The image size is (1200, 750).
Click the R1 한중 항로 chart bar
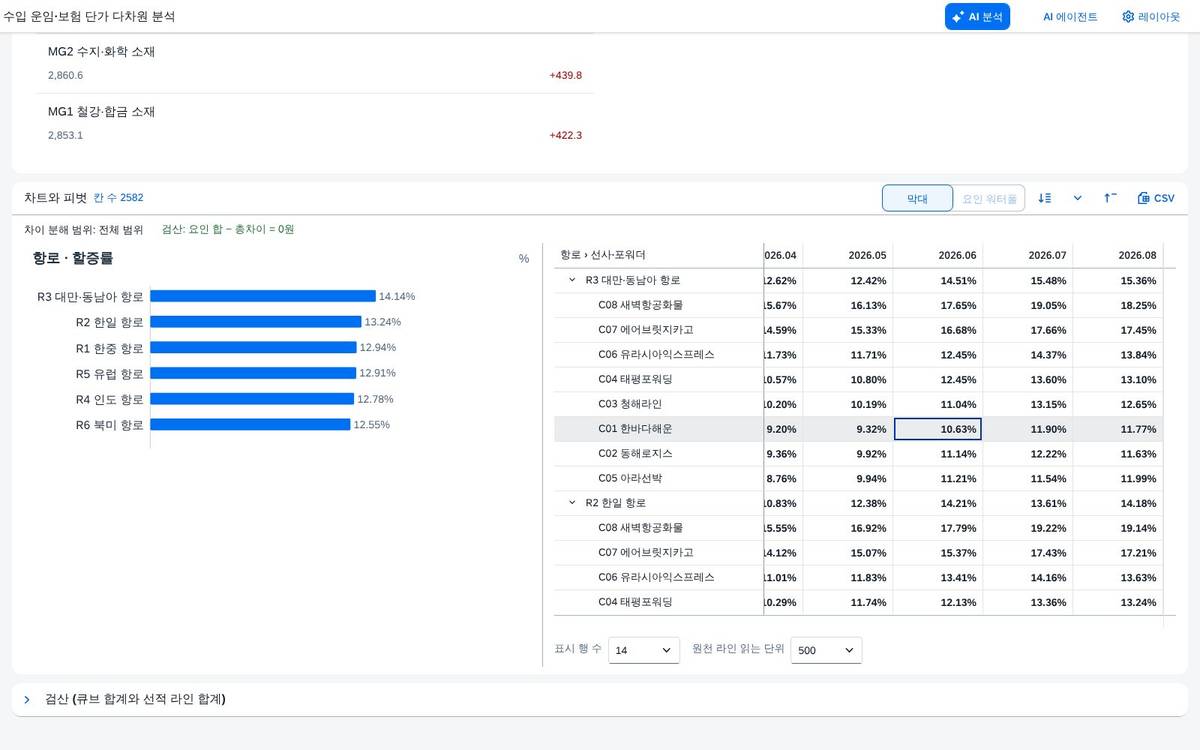[253, 347]
